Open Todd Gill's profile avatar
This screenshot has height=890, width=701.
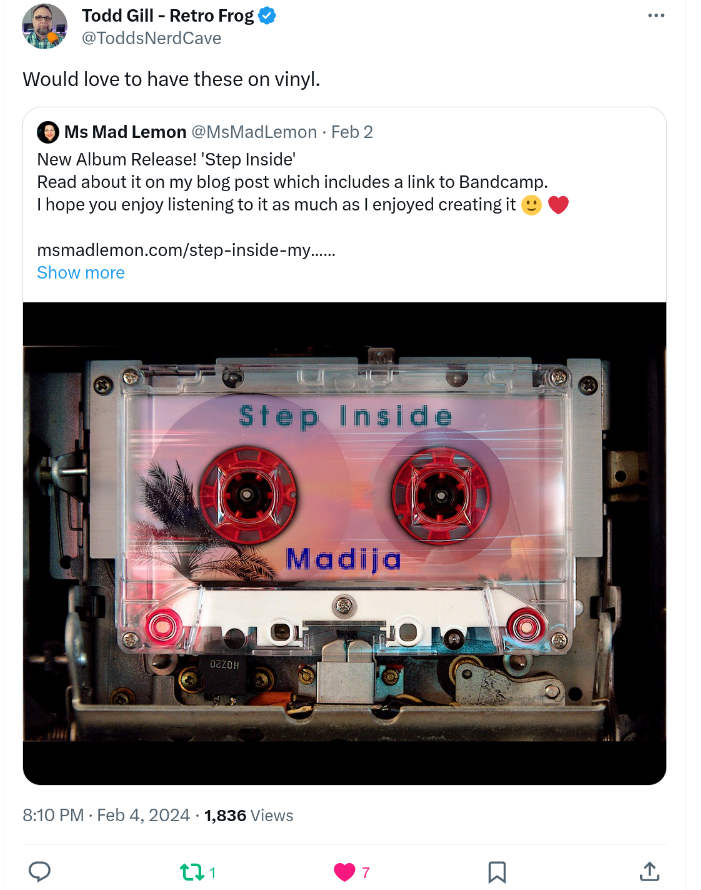click(44, 26)
